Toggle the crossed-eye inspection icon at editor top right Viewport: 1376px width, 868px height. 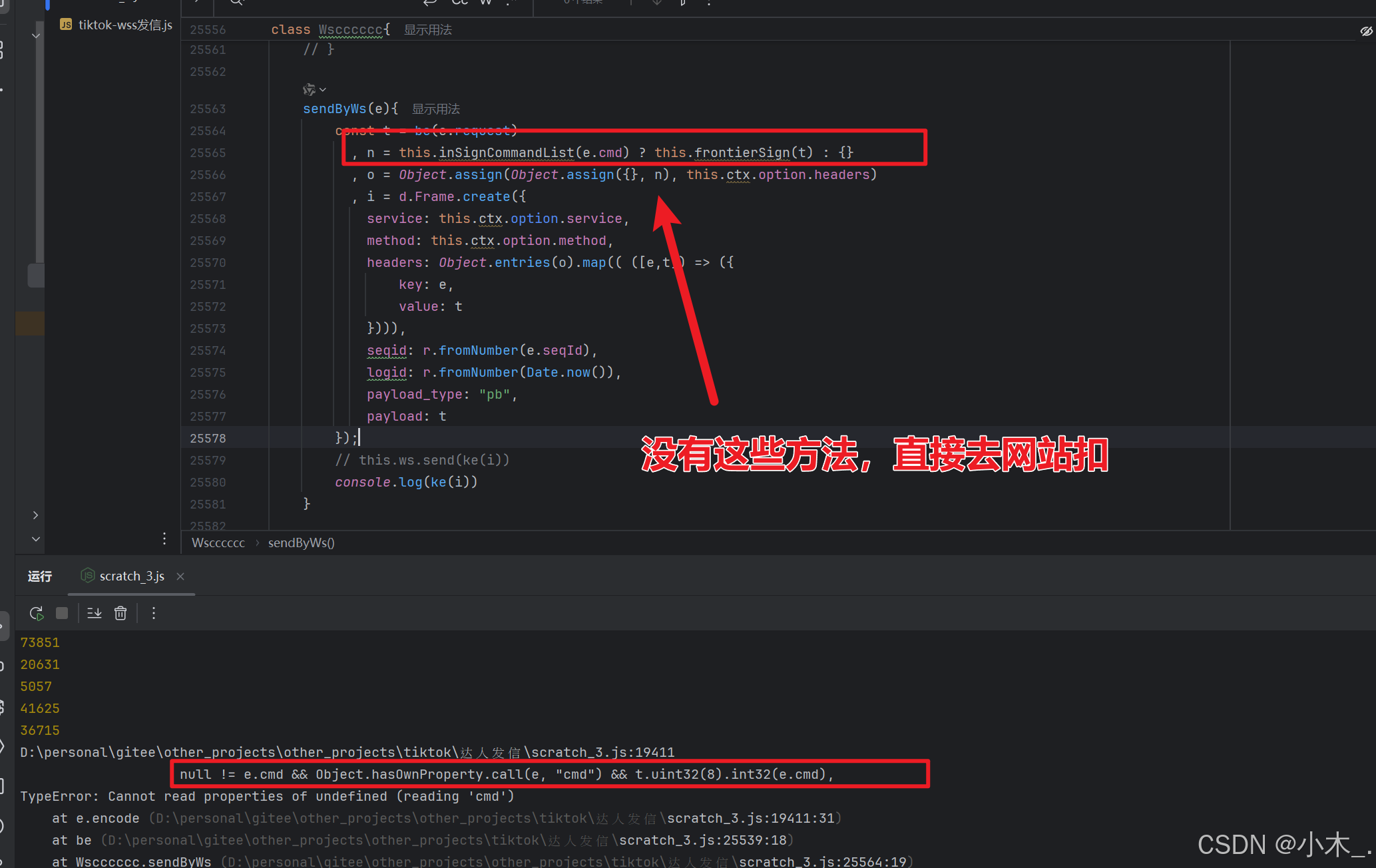(1366, 31)
